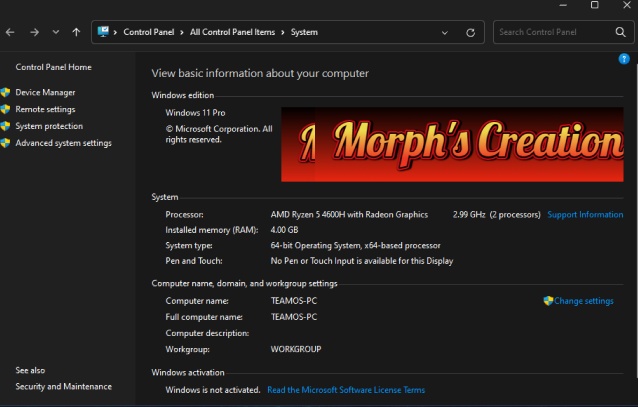Viewport: 638px width, 407px height.
Task: Maximize the System window
Action: click(594, 5)
